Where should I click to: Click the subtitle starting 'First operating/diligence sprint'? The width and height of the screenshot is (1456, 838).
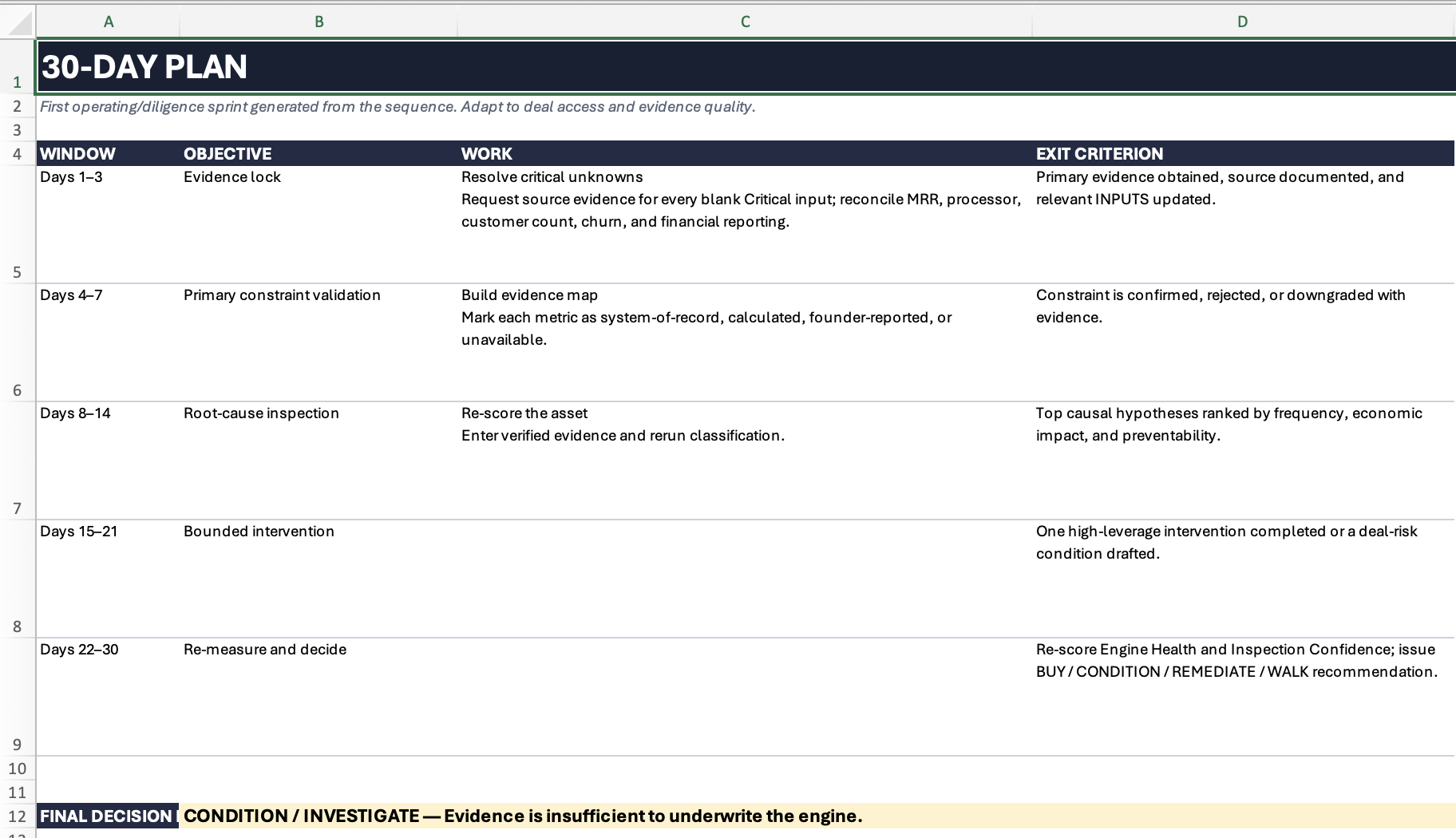pos(398,106)
